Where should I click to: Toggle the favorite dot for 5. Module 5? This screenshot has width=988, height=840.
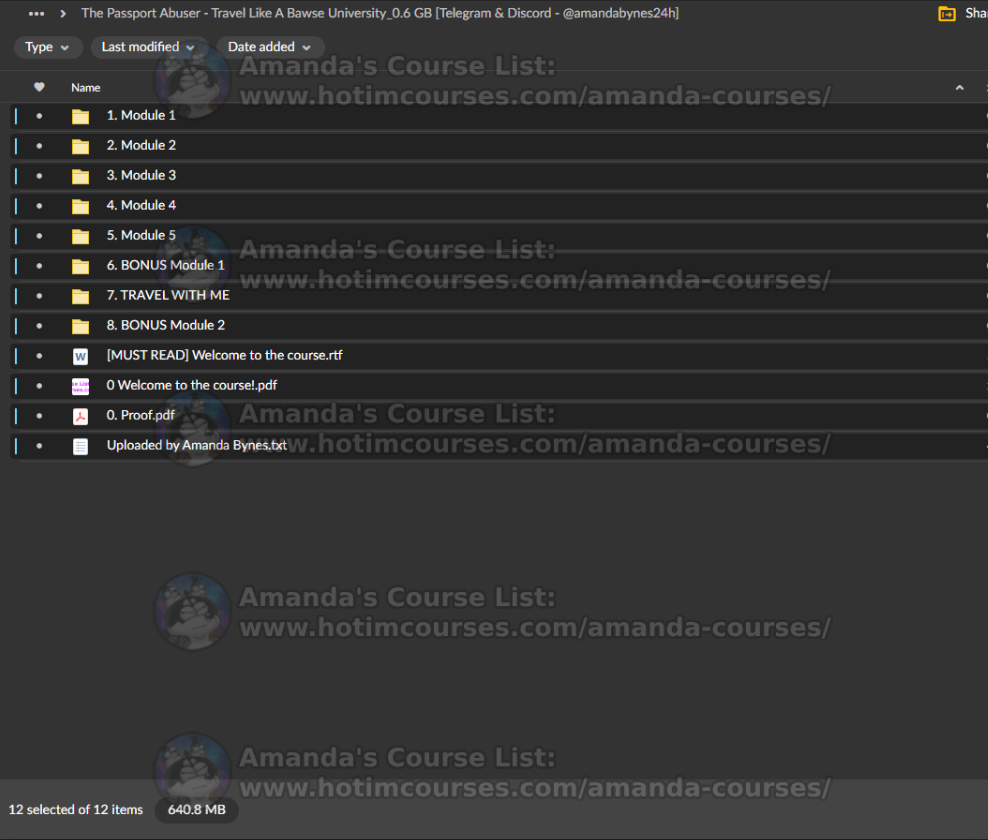click(39, 236)
